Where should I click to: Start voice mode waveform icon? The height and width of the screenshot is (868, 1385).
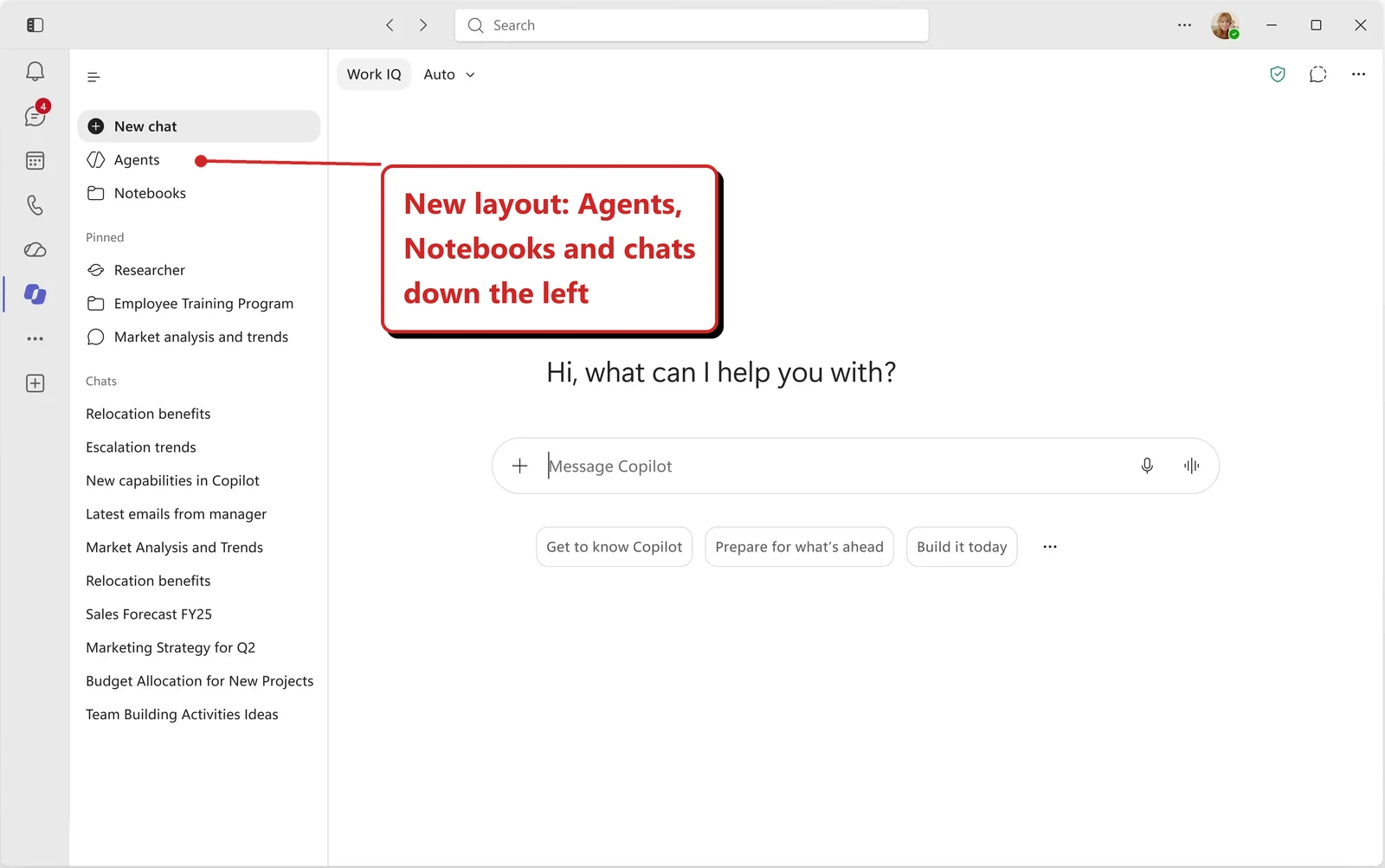click(x=1192, y=466)
